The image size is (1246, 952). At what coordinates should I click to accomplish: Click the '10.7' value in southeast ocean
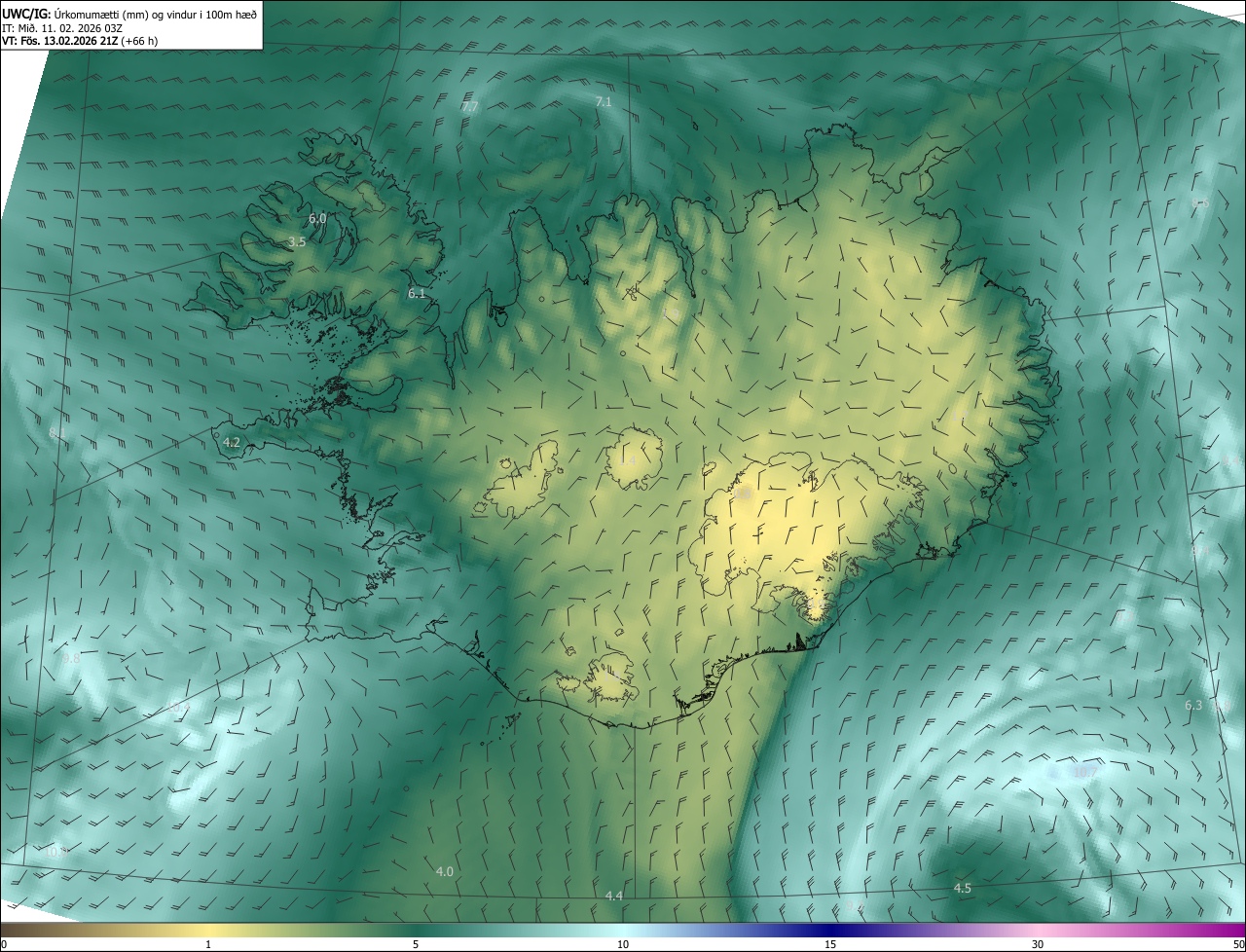[1084, 772]
